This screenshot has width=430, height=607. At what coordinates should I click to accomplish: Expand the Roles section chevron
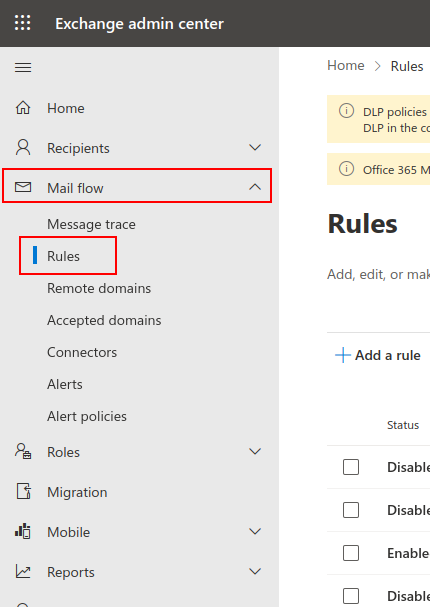click(x=255, y=451)
